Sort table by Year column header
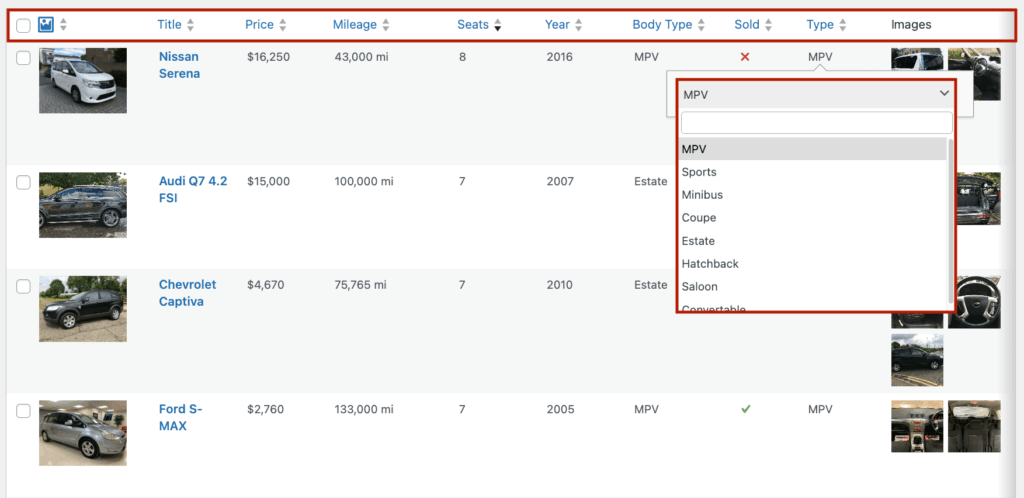1024x498 pixels. (x=557, y=25)
